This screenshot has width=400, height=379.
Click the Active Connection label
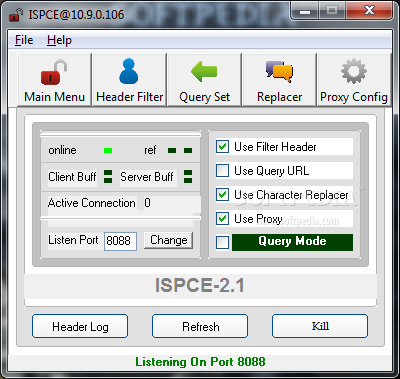click(92, 203)
